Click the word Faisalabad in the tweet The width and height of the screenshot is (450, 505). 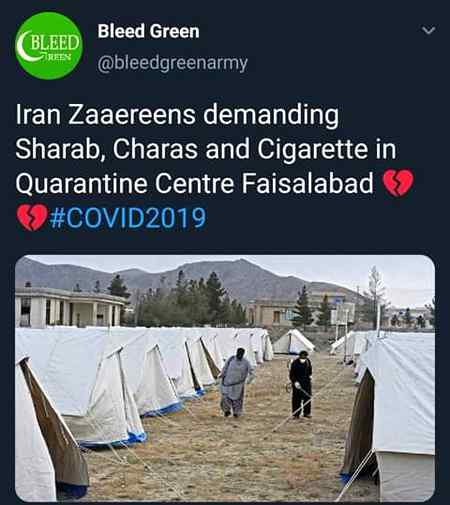point(307,183)
